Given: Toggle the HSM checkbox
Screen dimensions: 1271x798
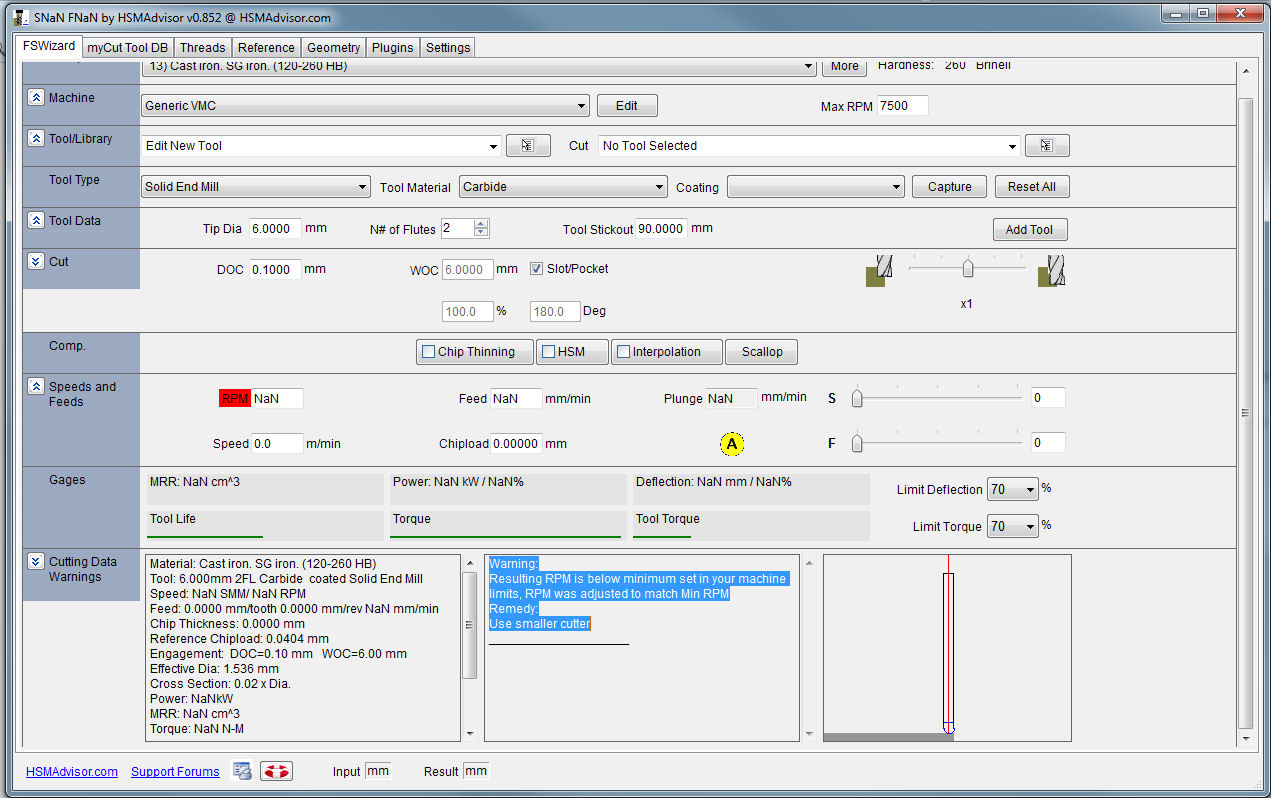Looking at the screenshot, I should click(548, 352).
